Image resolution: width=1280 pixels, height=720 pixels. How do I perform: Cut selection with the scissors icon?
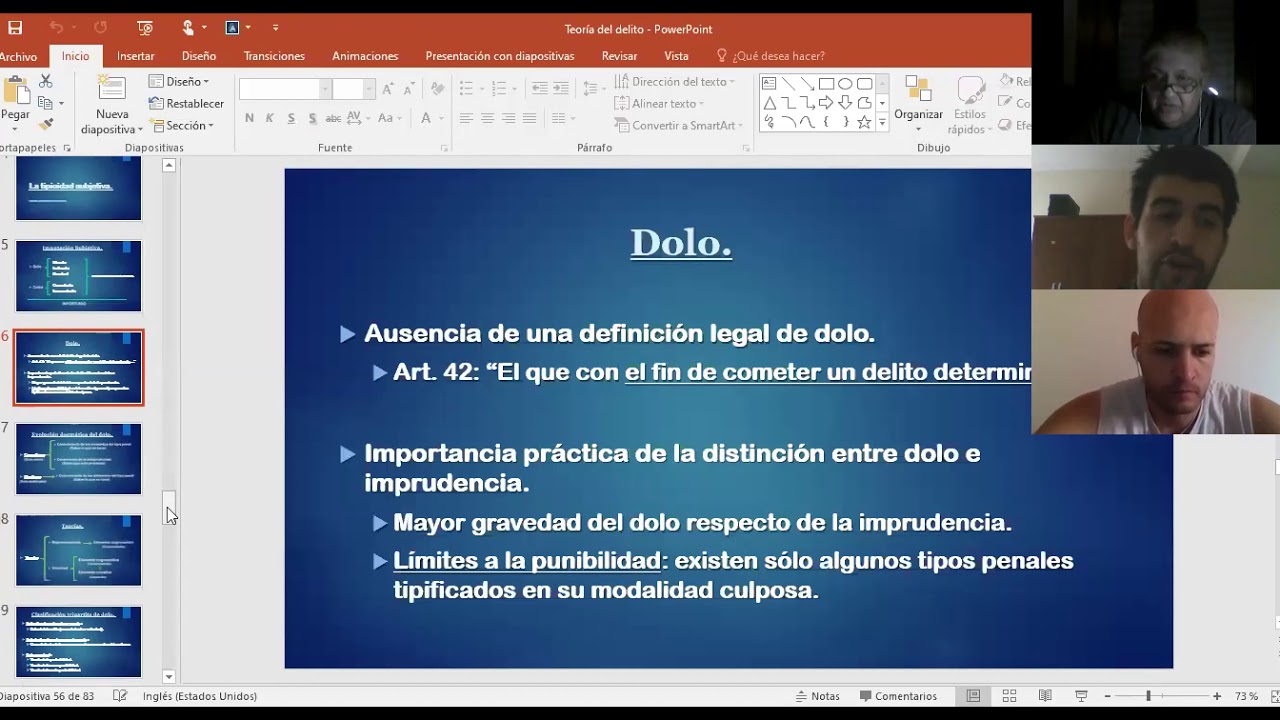click(46, 81)
